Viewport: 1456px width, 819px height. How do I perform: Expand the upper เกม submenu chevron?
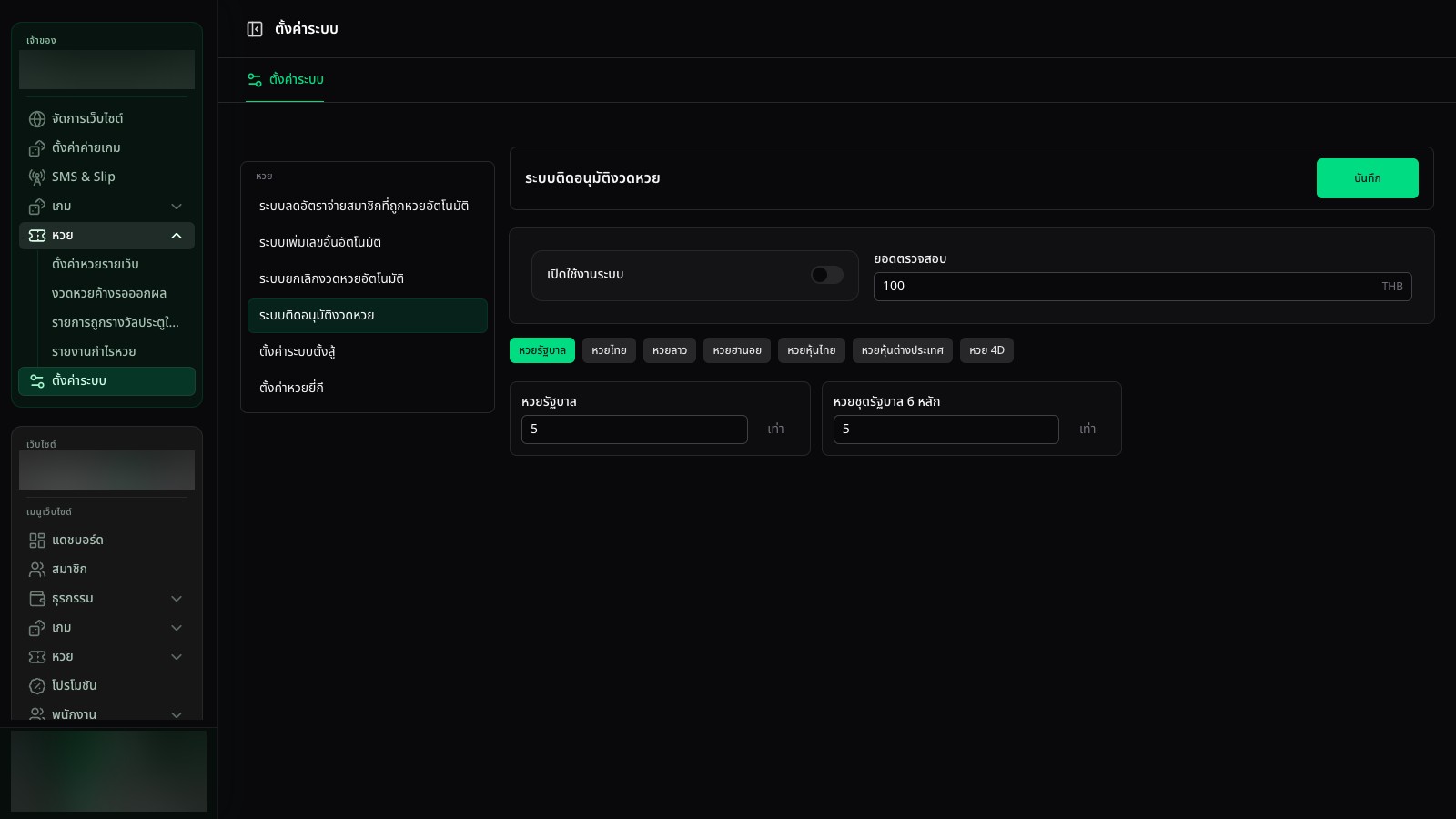pos(177,207)
